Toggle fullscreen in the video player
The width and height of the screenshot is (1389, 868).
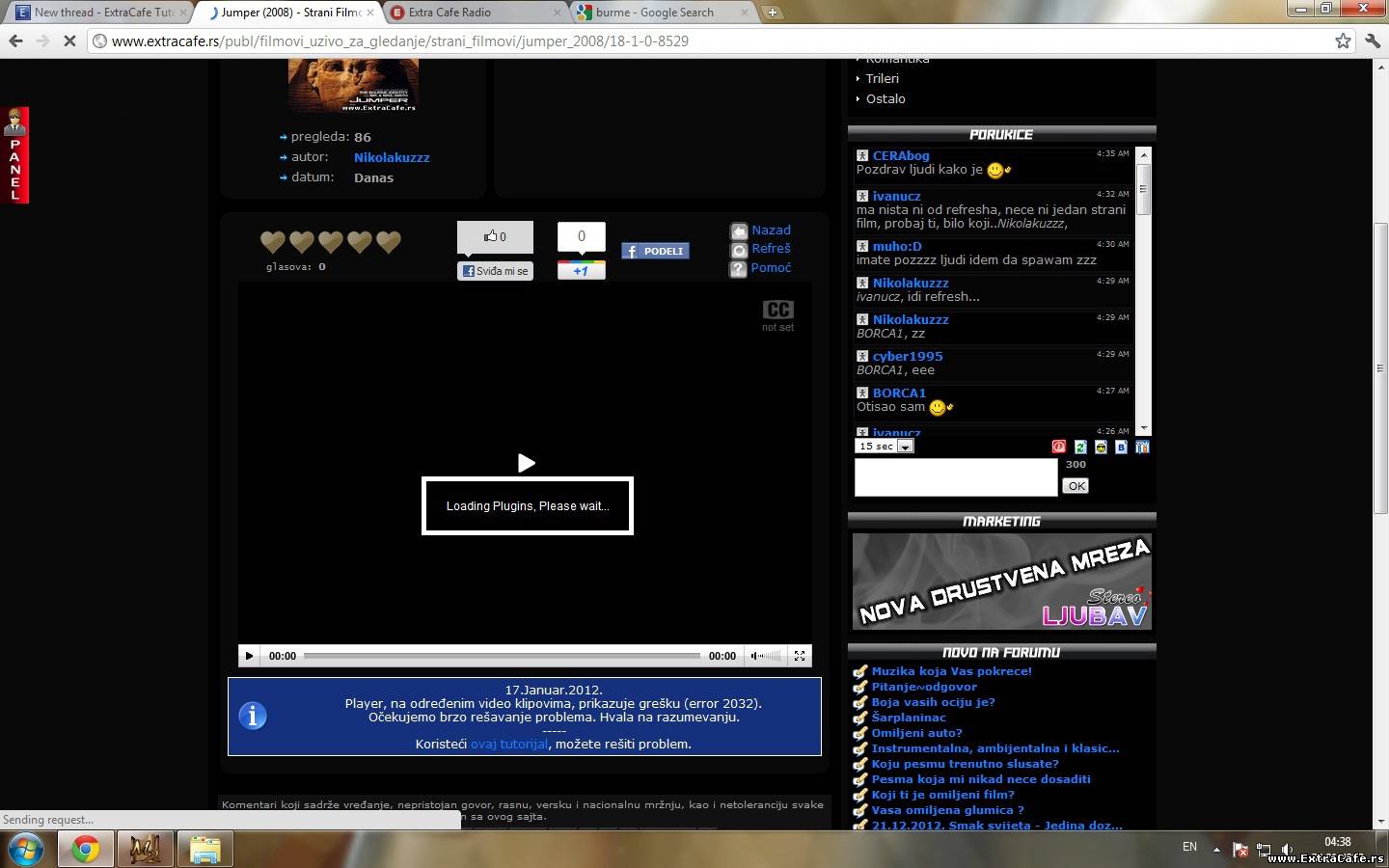point(800,656)
